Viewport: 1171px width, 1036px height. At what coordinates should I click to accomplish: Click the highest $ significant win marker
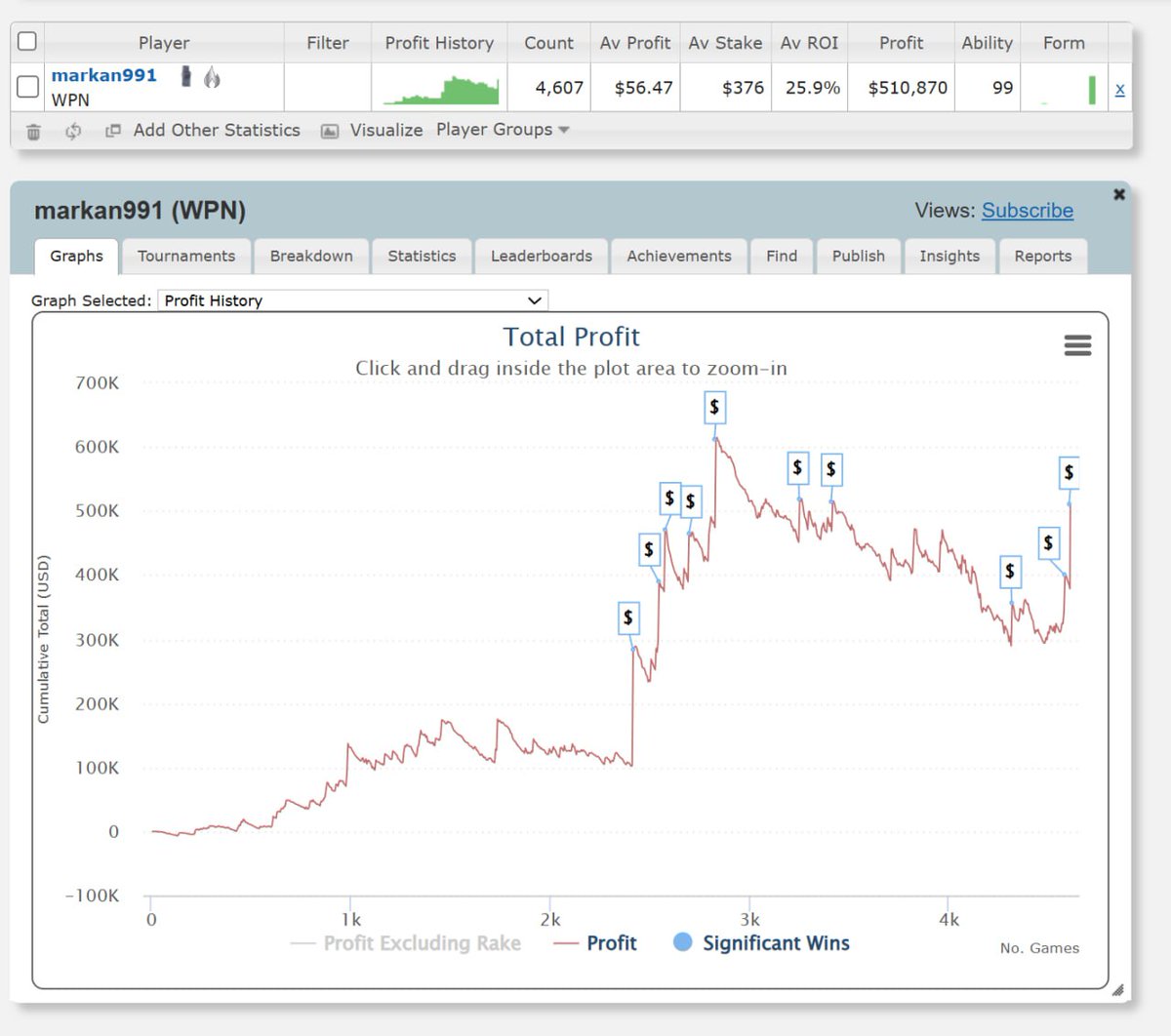pyautogui.click(x=714, y=408)
